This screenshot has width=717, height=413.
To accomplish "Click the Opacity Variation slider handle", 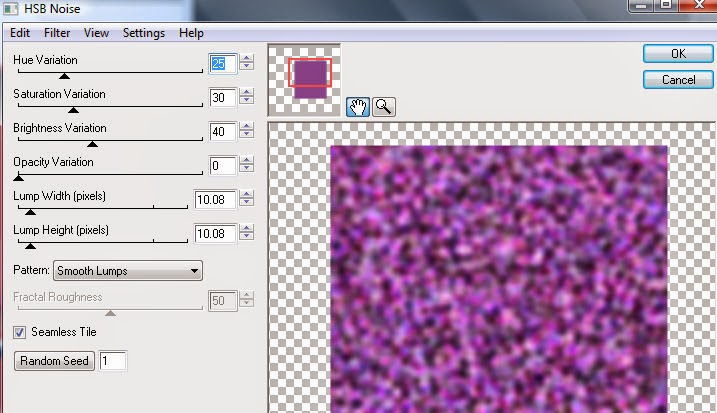I will coord(19,178).
